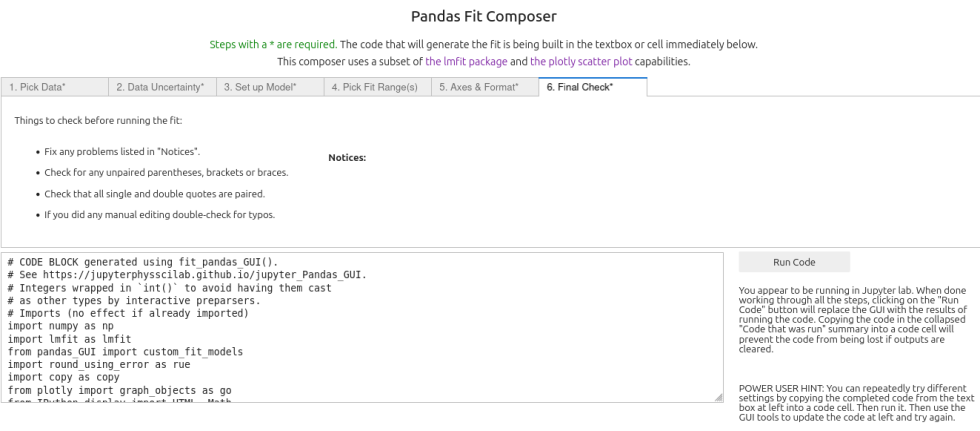
Task: Open the Axes & Format tab
Action: [484, 87]
